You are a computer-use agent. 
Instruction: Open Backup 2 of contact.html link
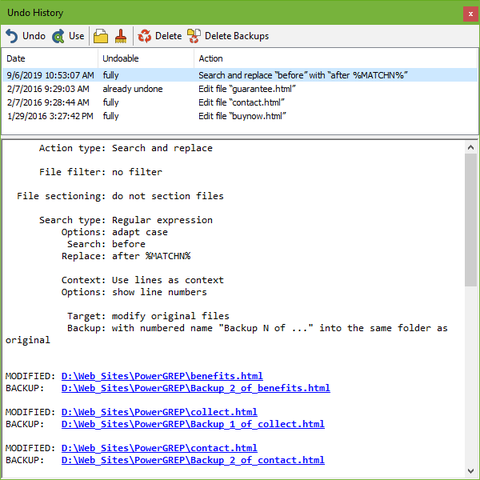point(193,460)
